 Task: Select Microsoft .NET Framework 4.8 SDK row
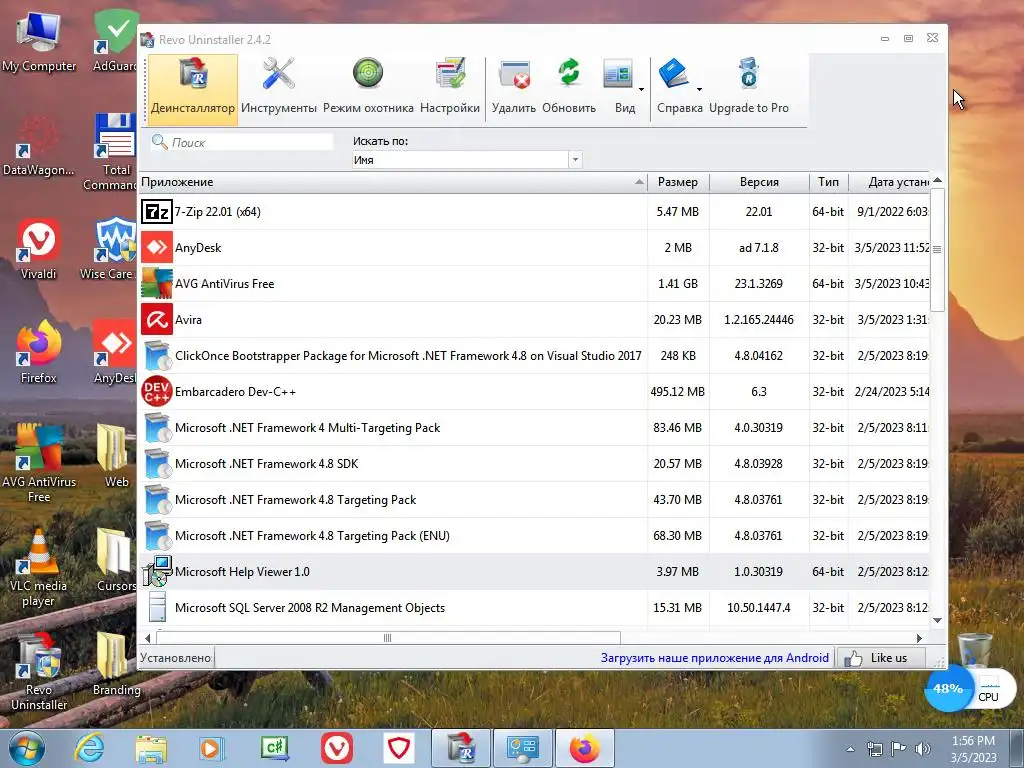click(534, 464)
